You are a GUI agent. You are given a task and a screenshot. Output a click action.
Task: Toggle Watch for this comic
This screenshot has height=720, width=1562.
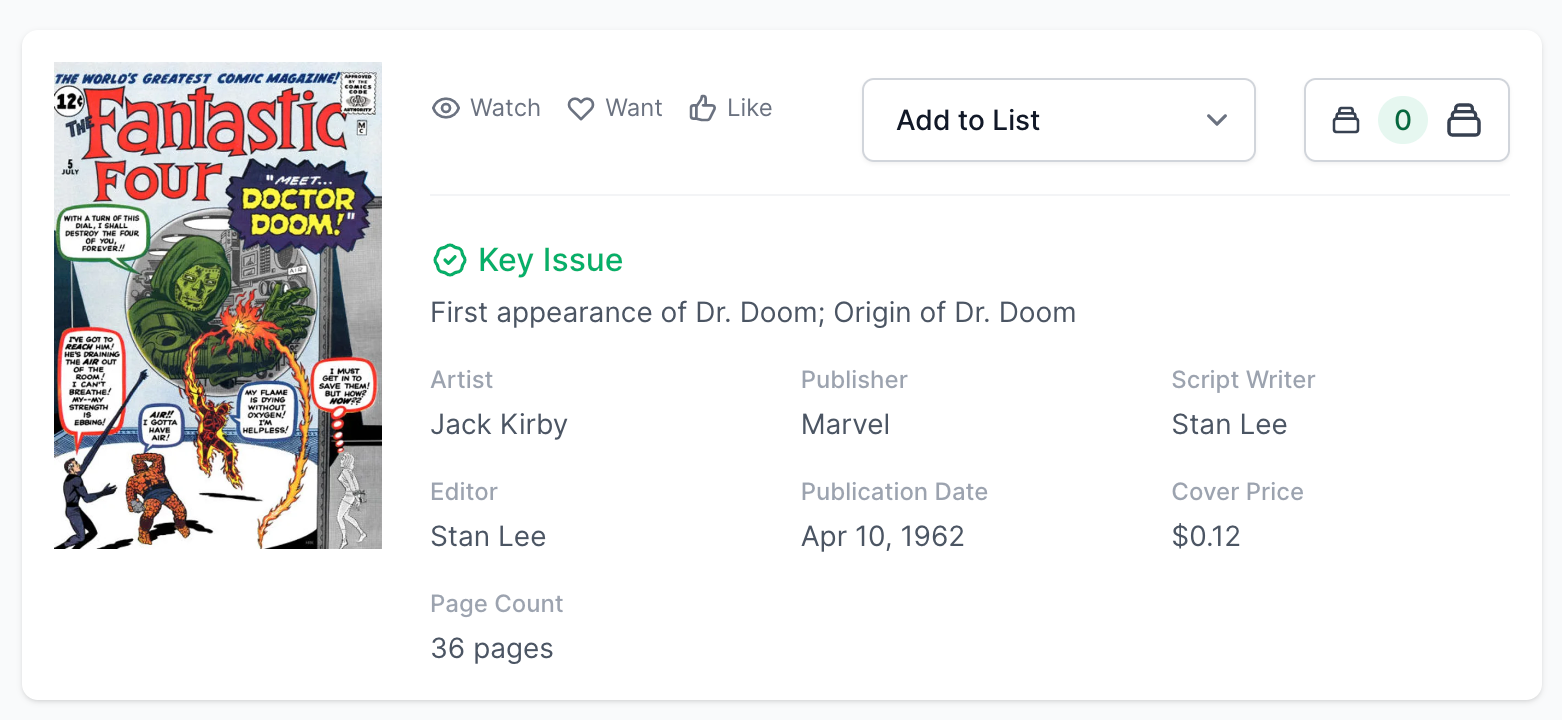(487, 108)
